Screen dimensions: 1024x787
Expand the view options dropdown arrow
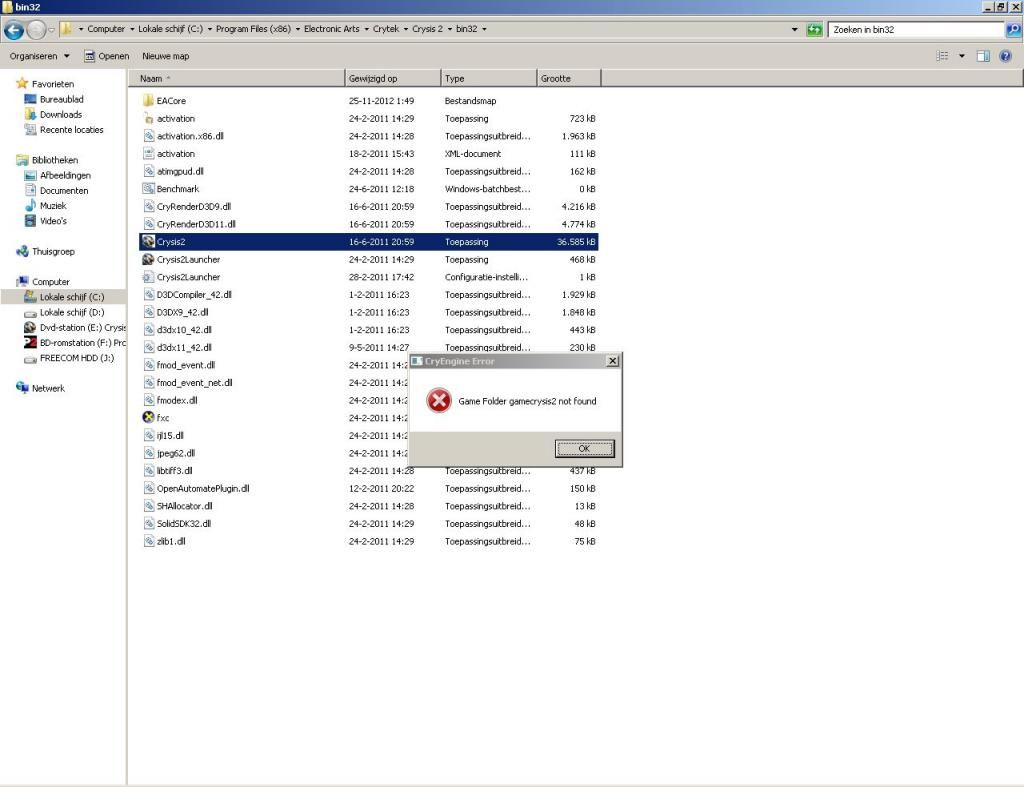click(x=962, y=56)
